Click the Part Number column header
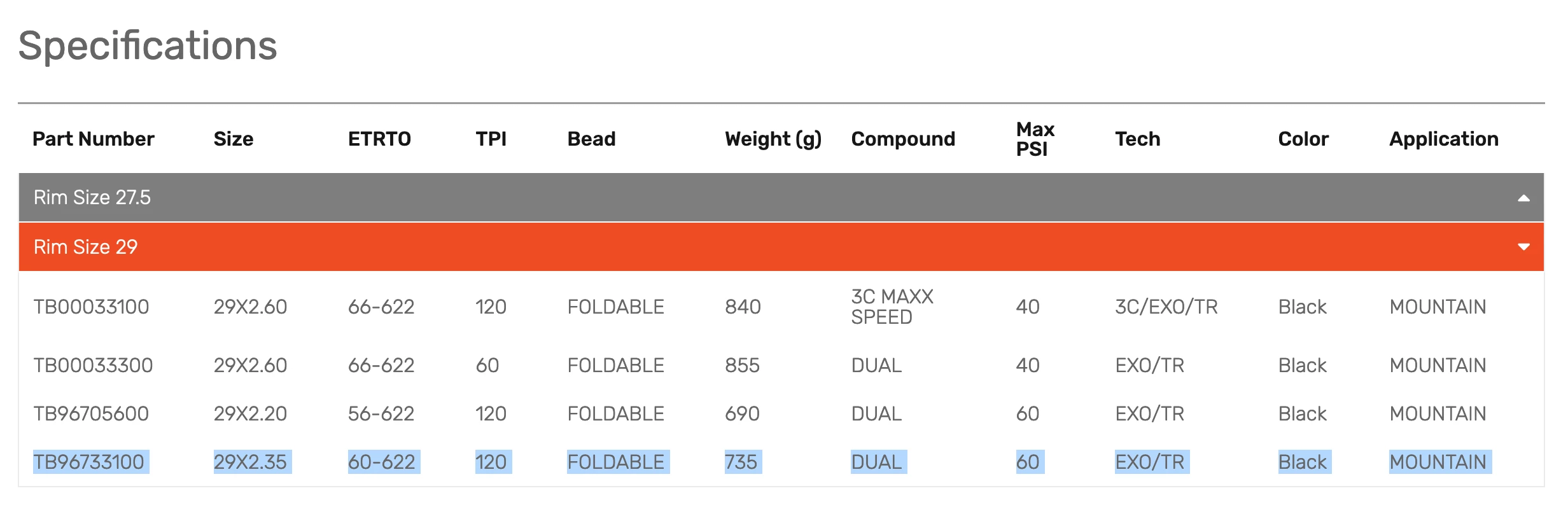The height and width of the screenshot is (514, 1568). click(94, 139)
